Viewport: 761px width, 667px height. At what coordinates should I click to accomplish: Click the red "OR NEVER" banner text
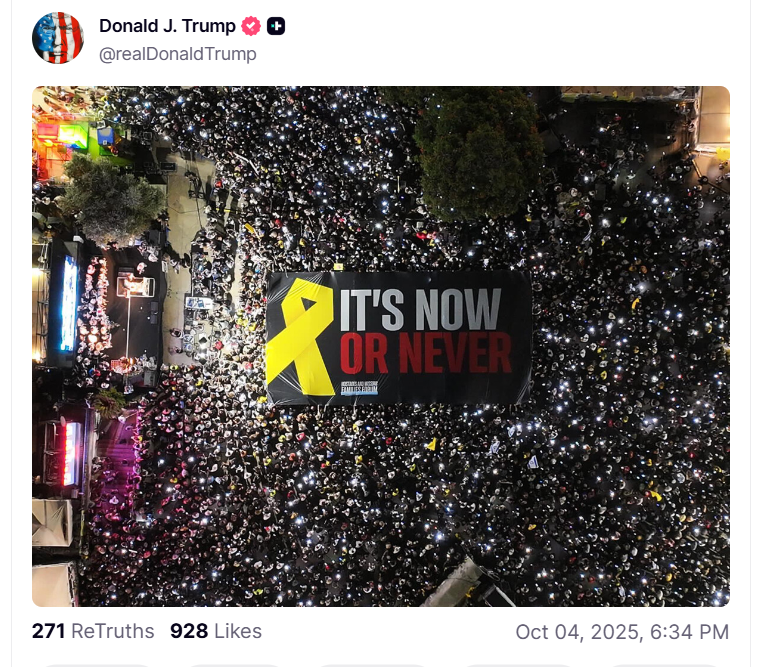click(x=426, y=353)
